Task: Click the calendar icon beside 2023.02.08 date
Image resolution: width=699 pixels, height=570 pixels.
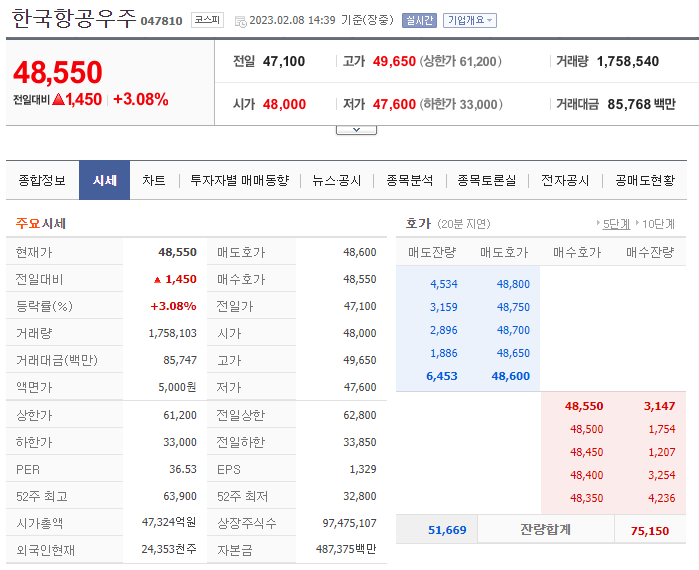Action: (x=240, y=21)
